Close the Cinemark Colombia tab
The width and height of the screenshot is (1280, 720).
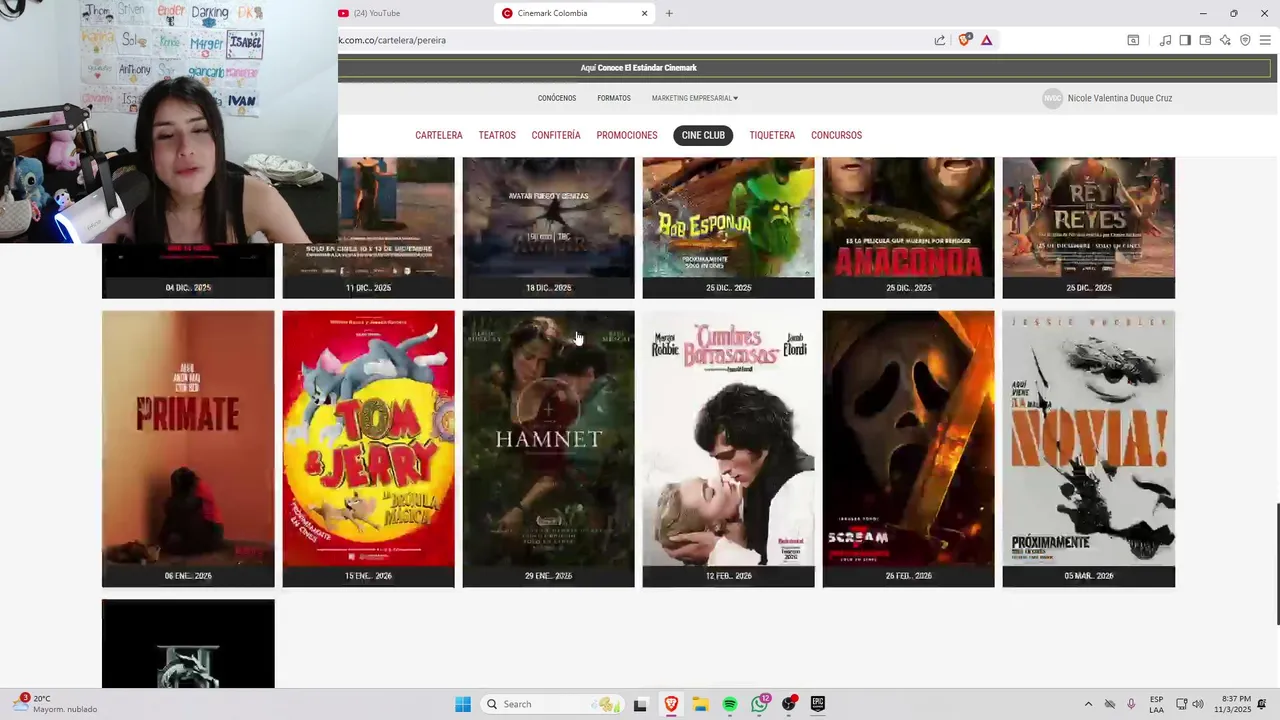point(644,13)
